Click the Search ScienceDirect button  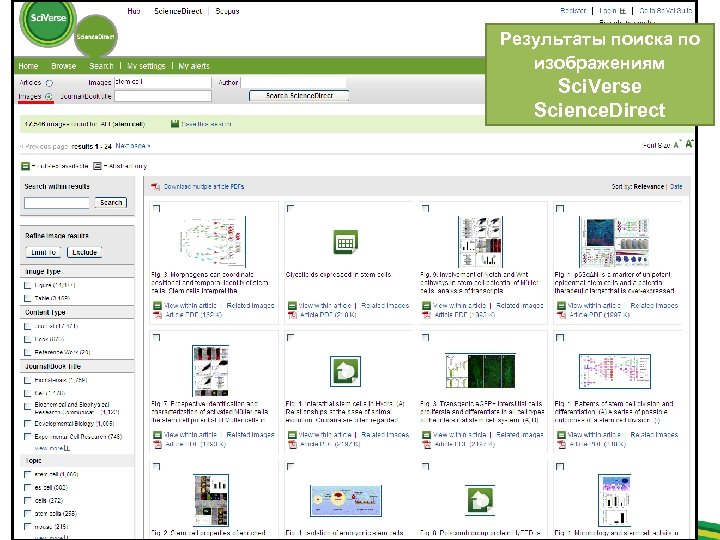[x=299, y=96]
